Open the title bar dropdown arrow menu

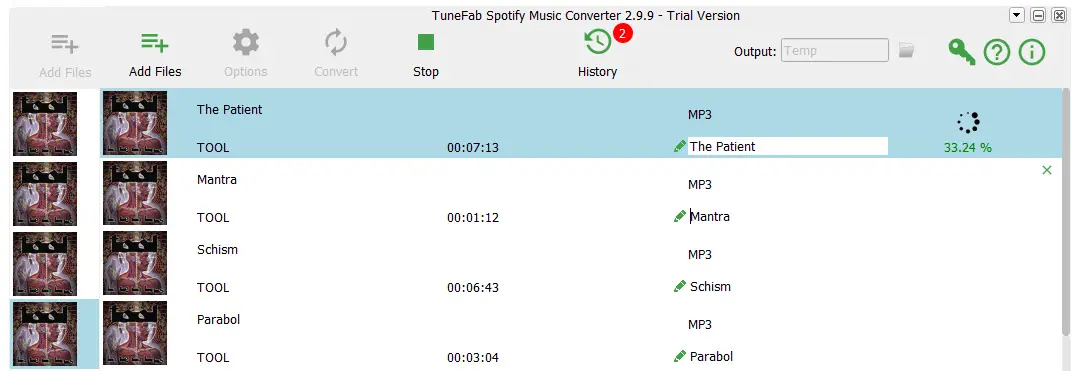(x=1016, y=15)
